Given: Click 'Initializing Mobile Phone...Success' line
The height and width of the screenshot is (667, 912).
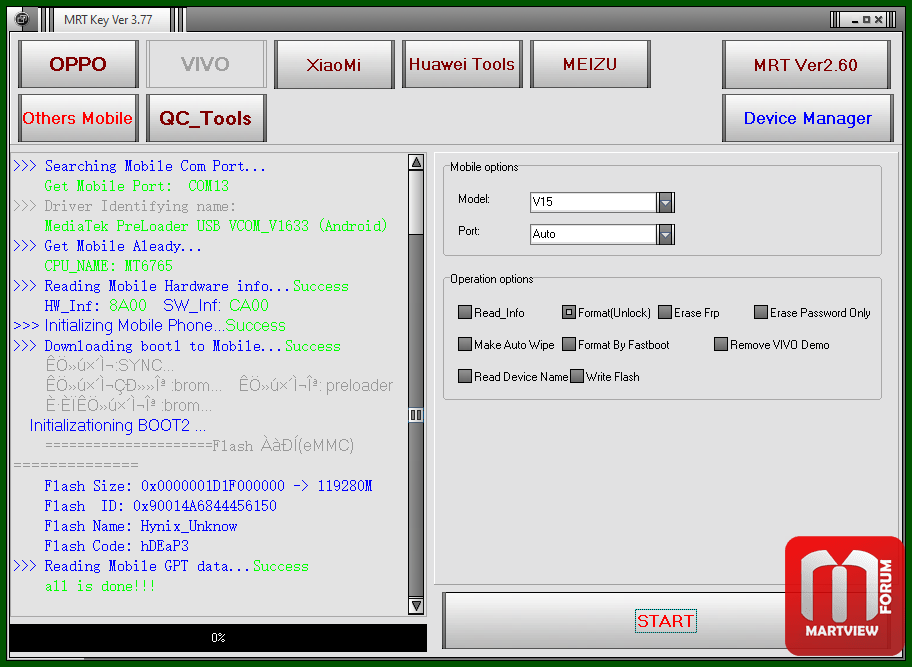Looking at the screenshot, I should (x=149, y=326).
